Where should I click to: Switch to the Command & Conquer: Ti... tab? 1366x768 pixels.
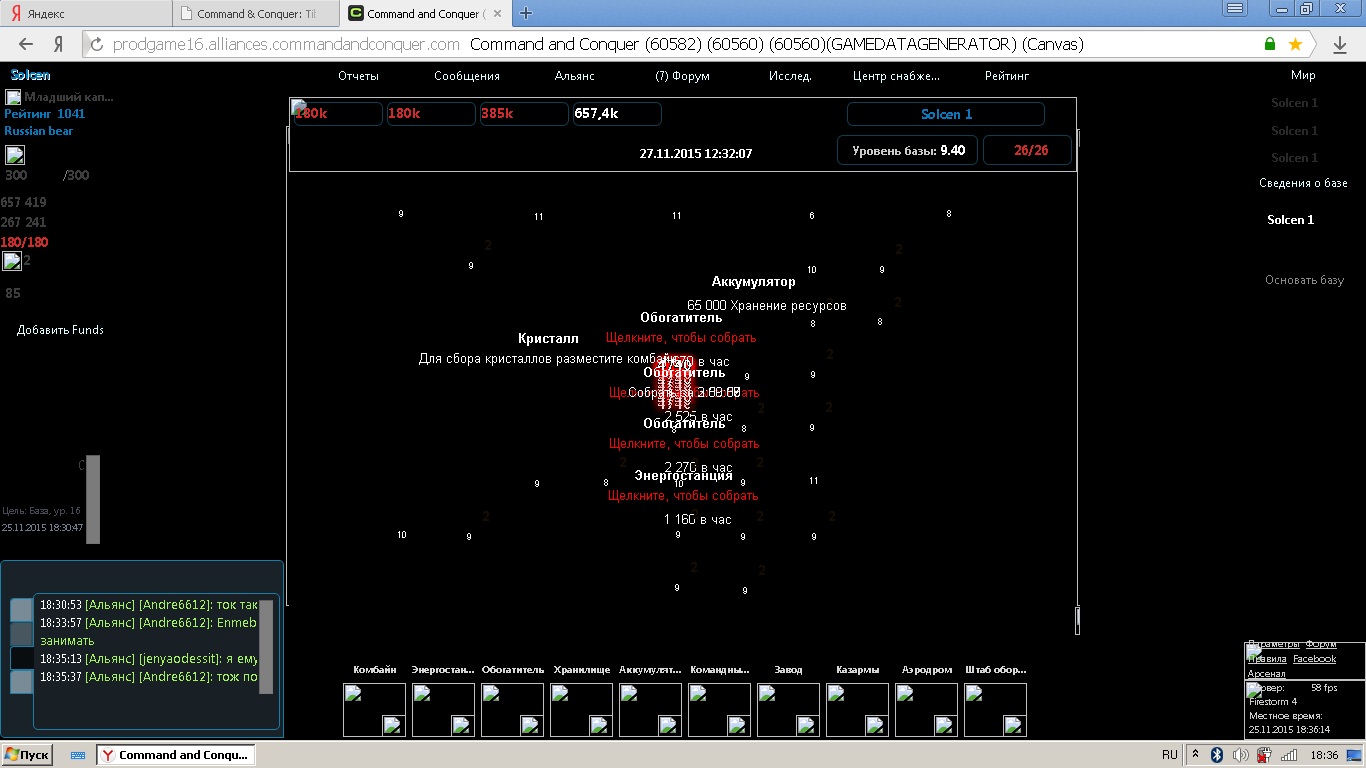(x=256, y=14)
